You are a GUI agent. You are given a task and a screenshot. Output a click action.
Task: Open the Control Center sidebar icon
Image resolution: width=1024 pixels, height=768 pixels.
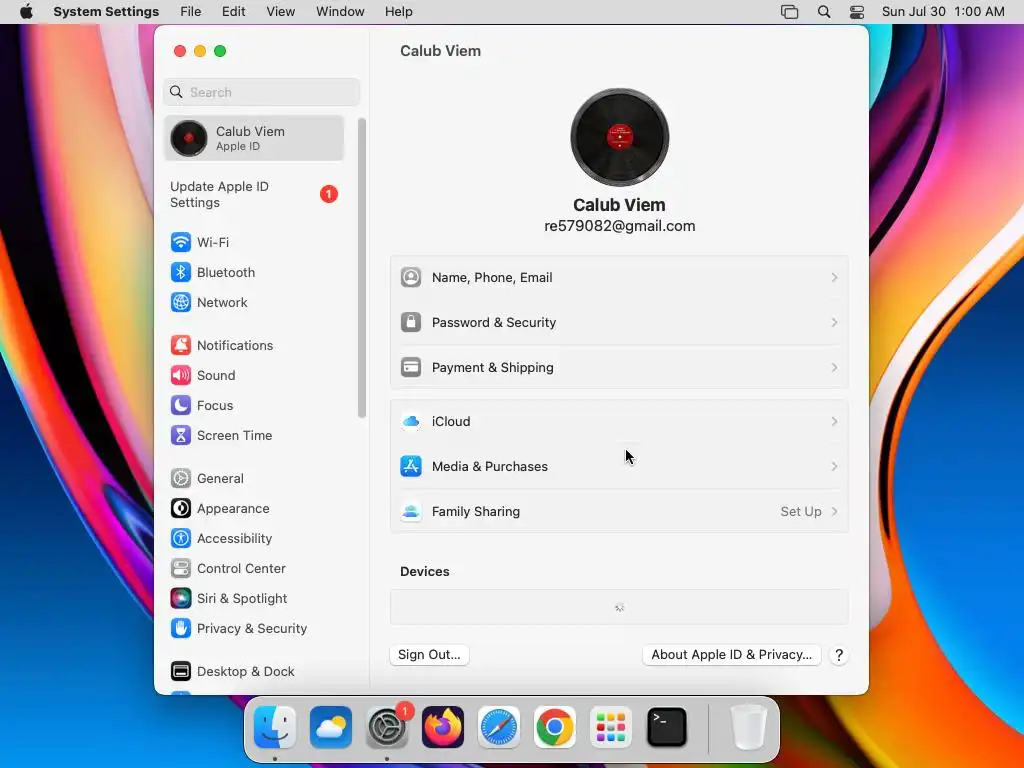(181, 569)
